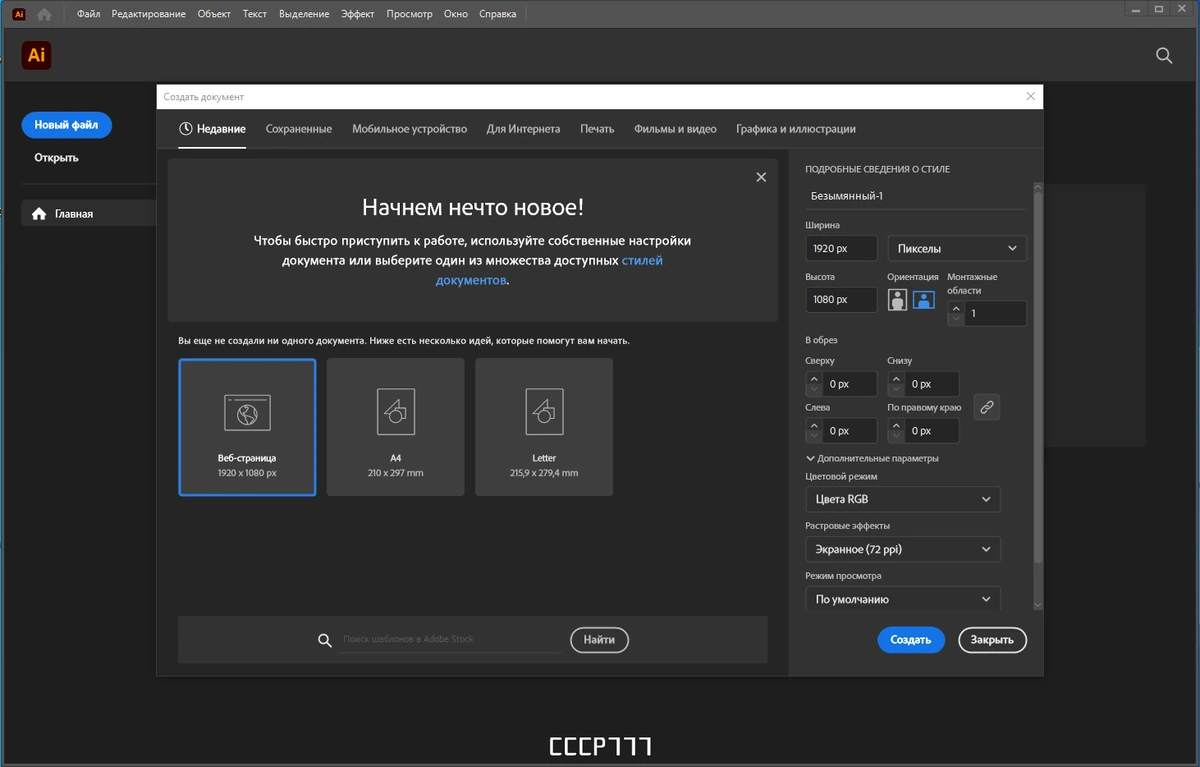Viewport: 1200px width, 767px height.
Task: Open search with the magnifier icon
Action: [1164, 56]
